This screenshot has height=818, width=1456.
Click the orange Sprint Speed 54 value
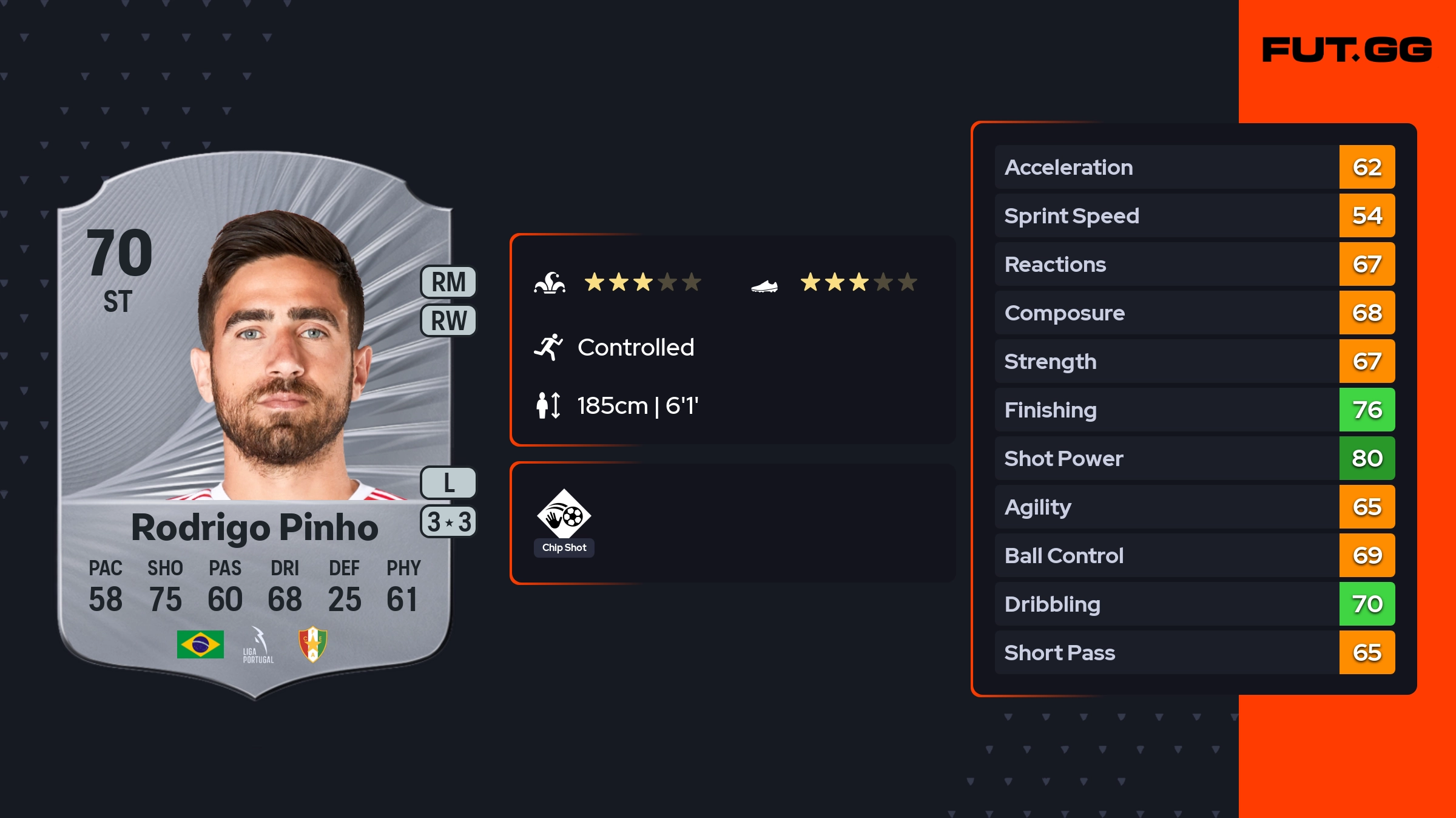pos(1367,216)
